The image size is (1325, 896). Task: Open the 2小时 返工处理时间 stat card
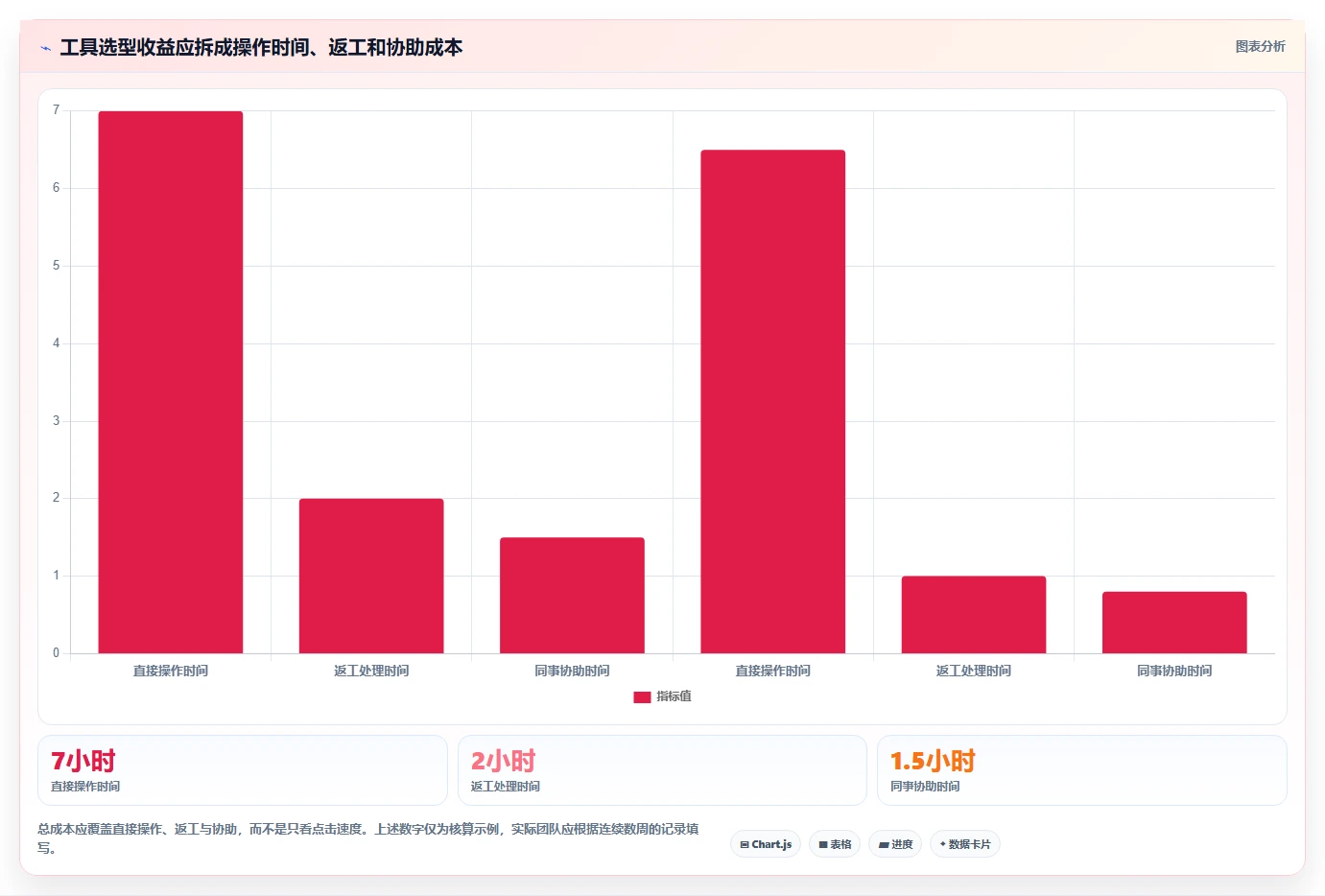[662, 770]
